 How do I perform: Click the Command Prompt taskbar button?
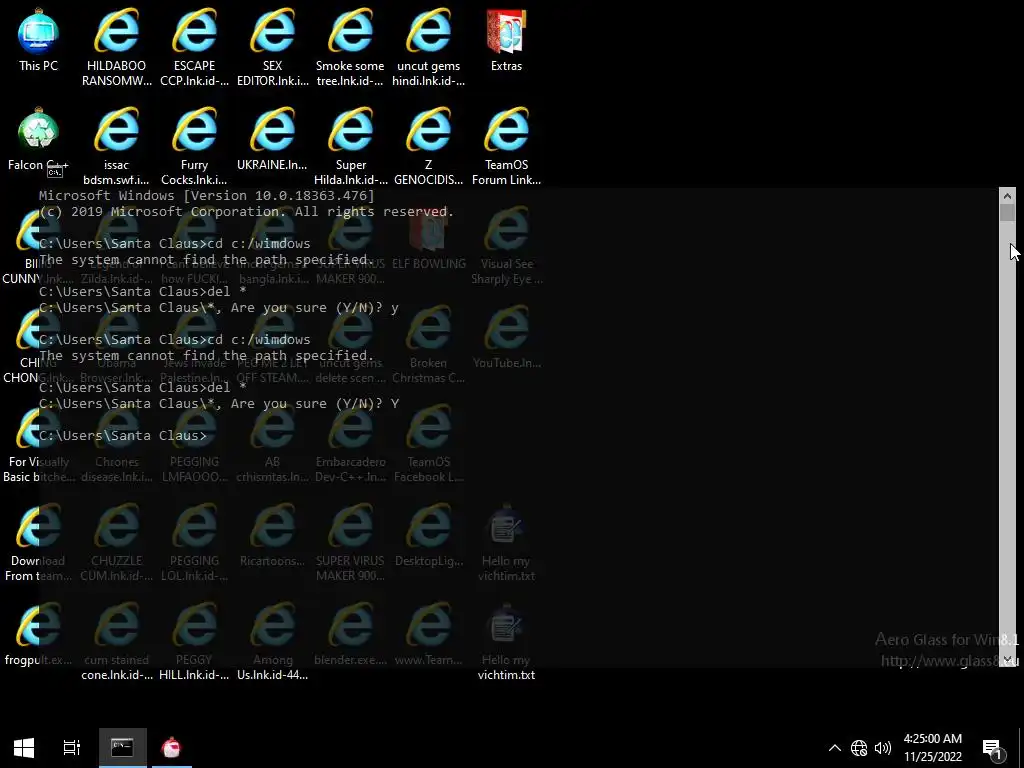(122, 748)
